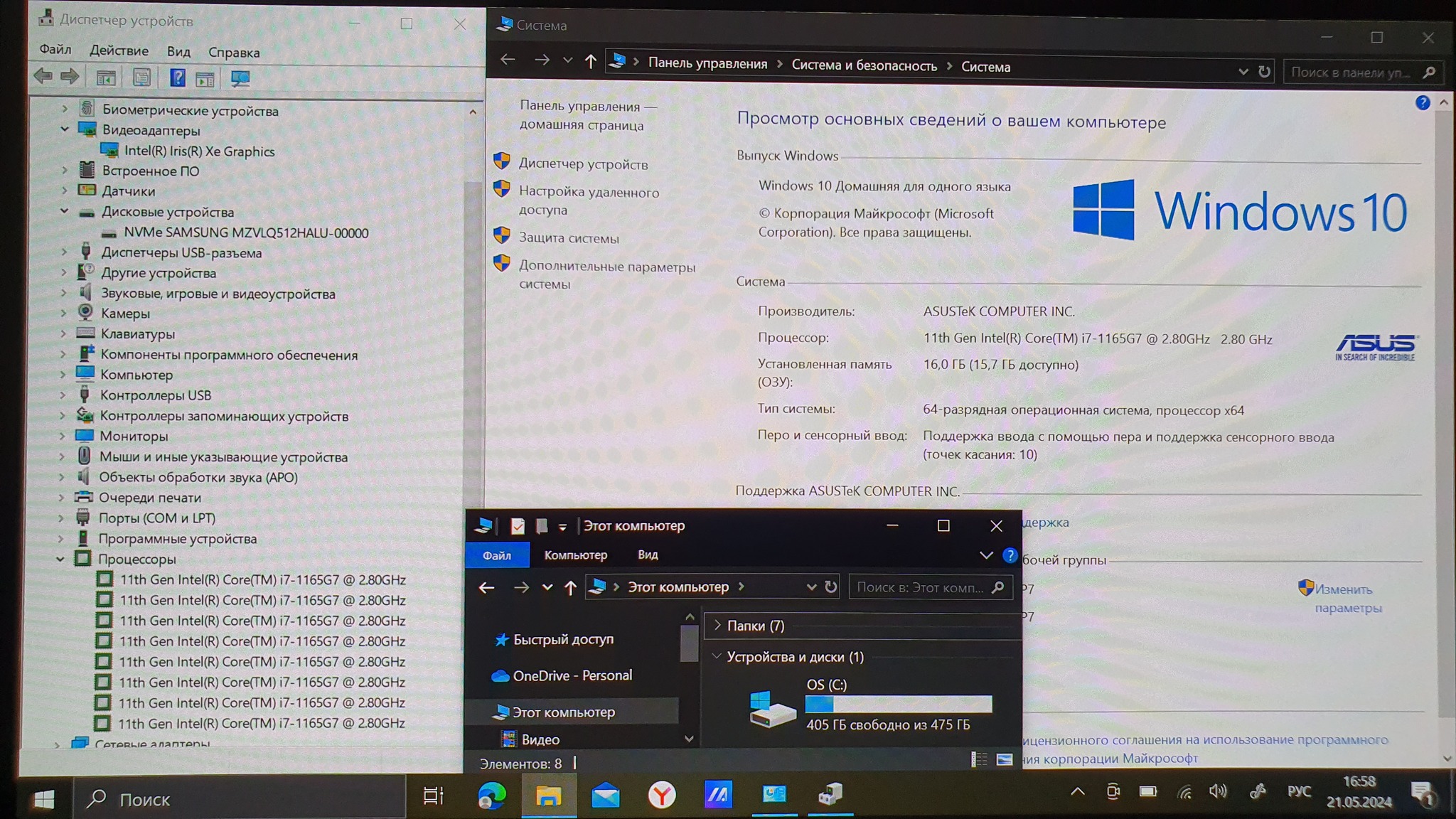Open the Mail app on the taskbar
Image resolution: width=1456 pixels, height=819 pixels.
pyautogui.click(x=605, y=795)
